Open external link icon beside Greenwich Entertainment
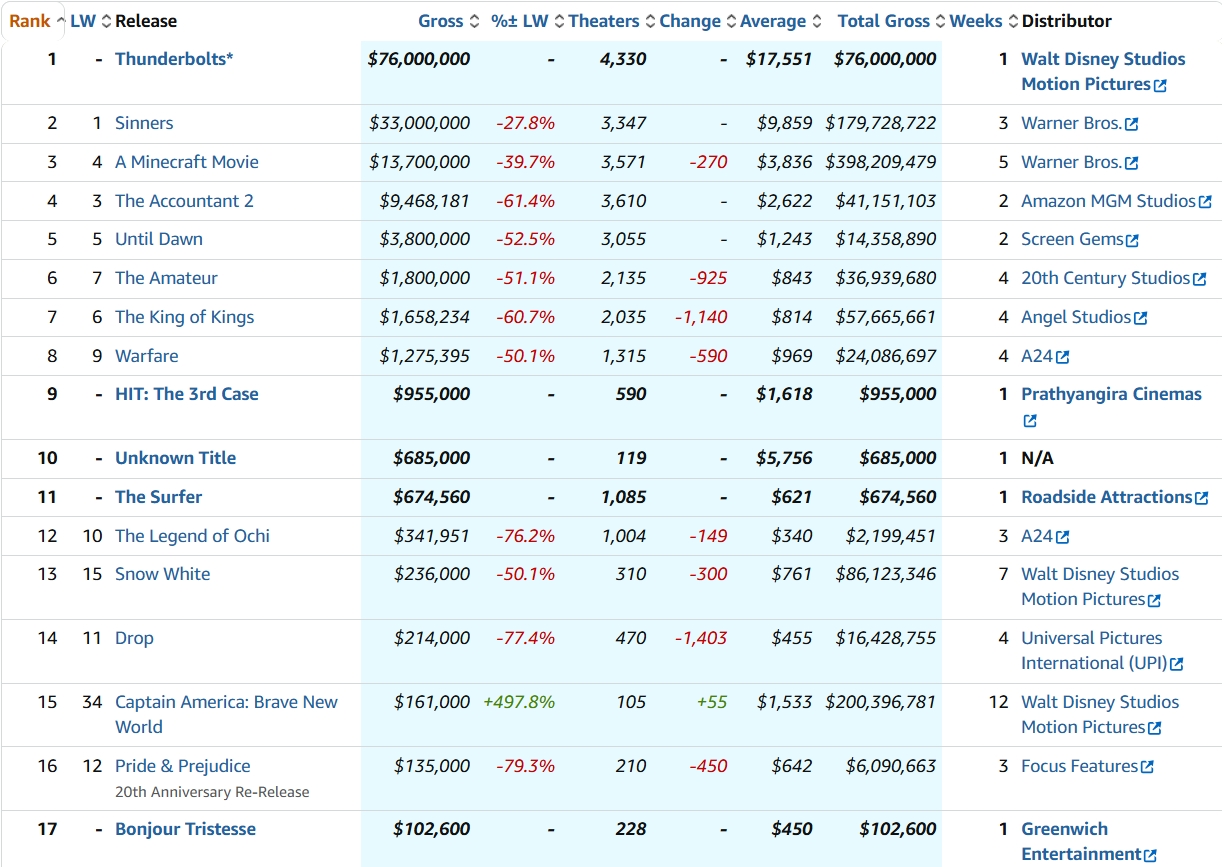The image size is (1225, 867). [x=1150, y=856]
